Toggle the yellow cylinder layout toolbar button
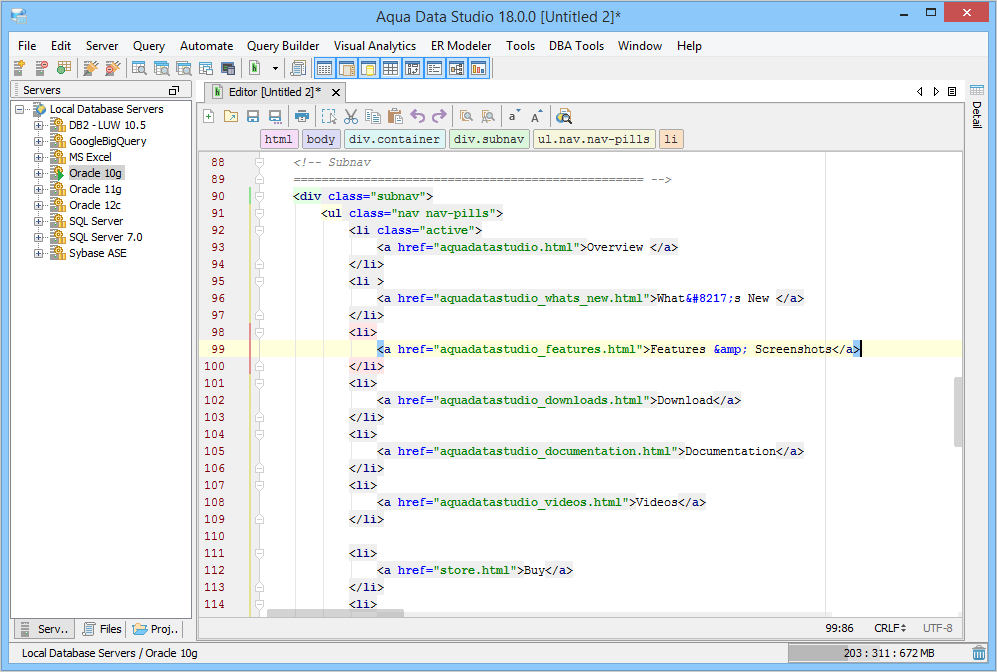The image size is (997, 672). point(368,68)
